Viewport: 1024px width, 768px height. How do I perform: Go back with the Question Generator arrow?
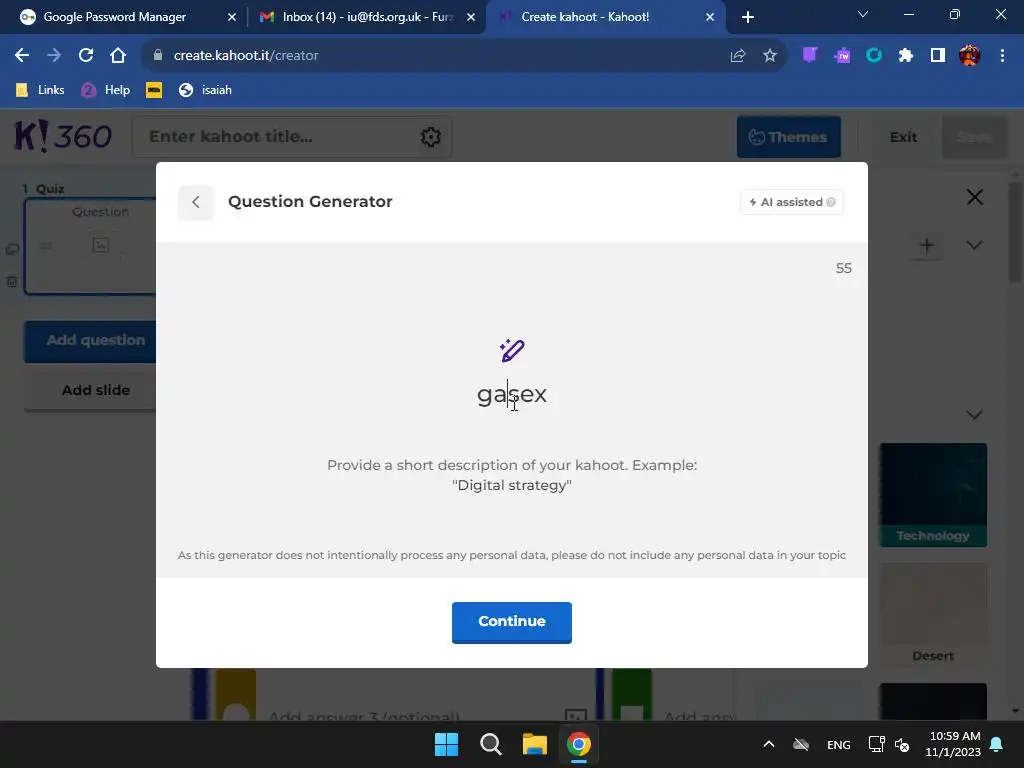coord(196,202)
